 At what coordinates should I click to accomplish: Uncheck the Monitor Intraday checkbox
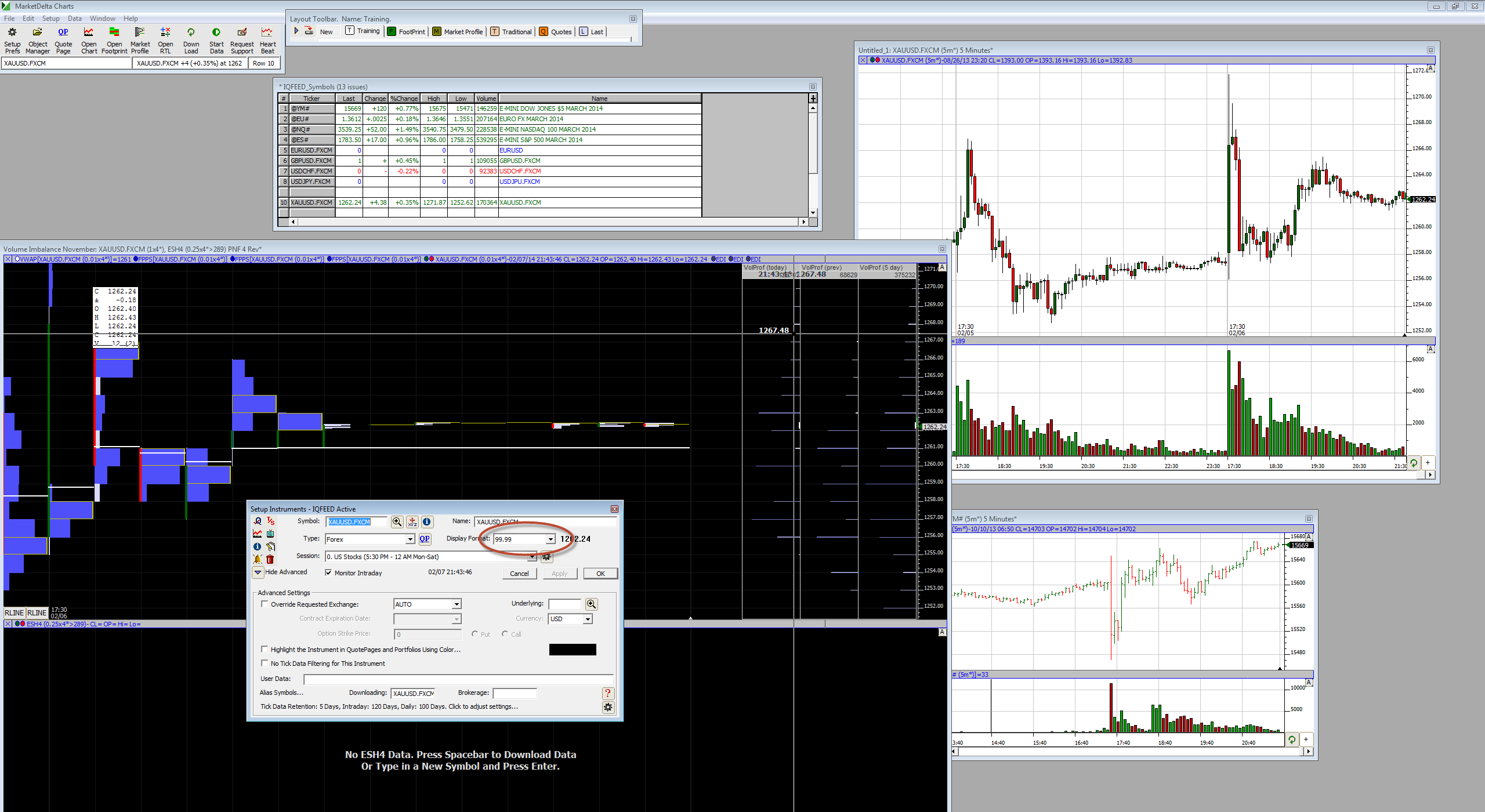[329, 573]
